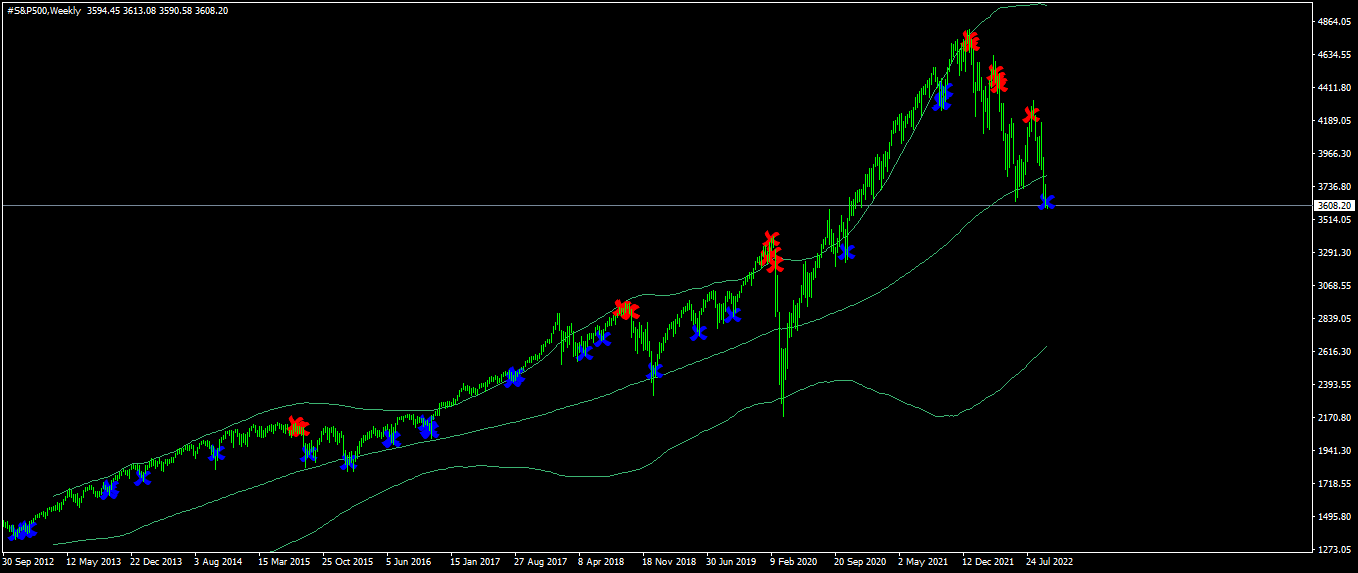
Task: Click the red marker just above the 4189.00 level
Action: click(x=1032, y=115)
